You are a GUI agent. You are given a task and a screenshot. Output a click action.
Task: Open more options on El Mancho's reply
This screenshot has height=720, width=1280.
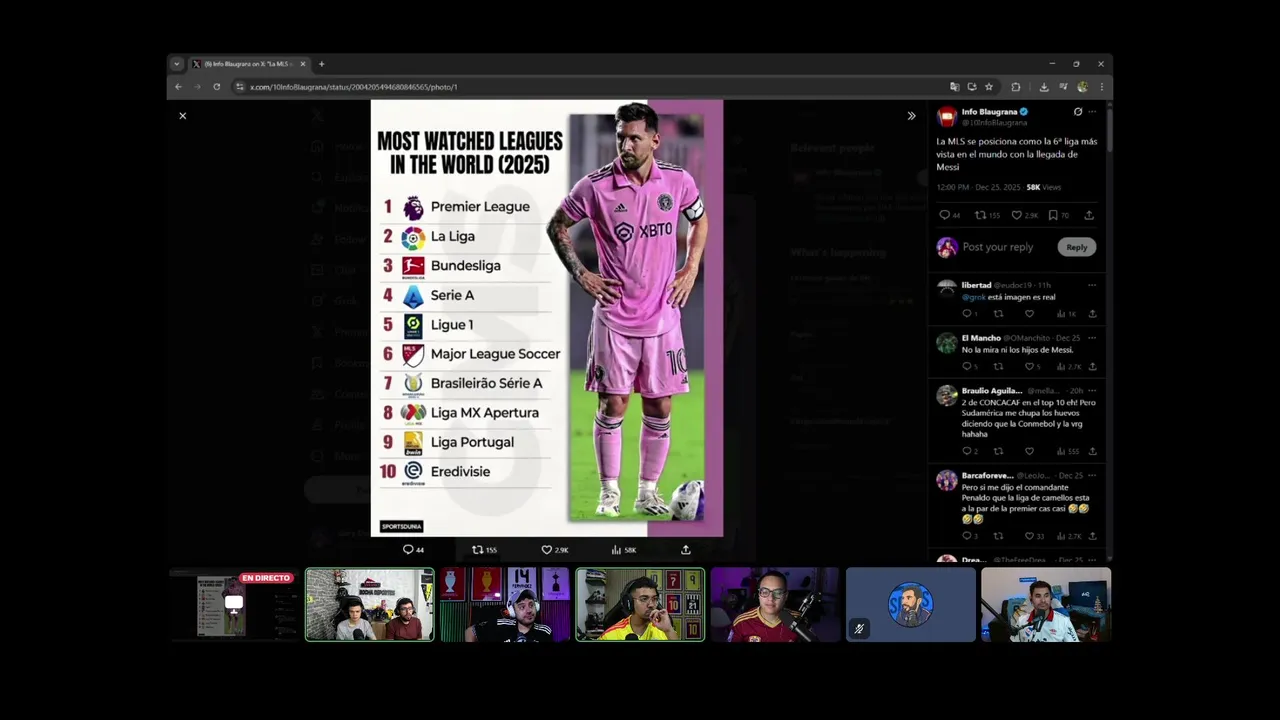[x=1092, y=338]
